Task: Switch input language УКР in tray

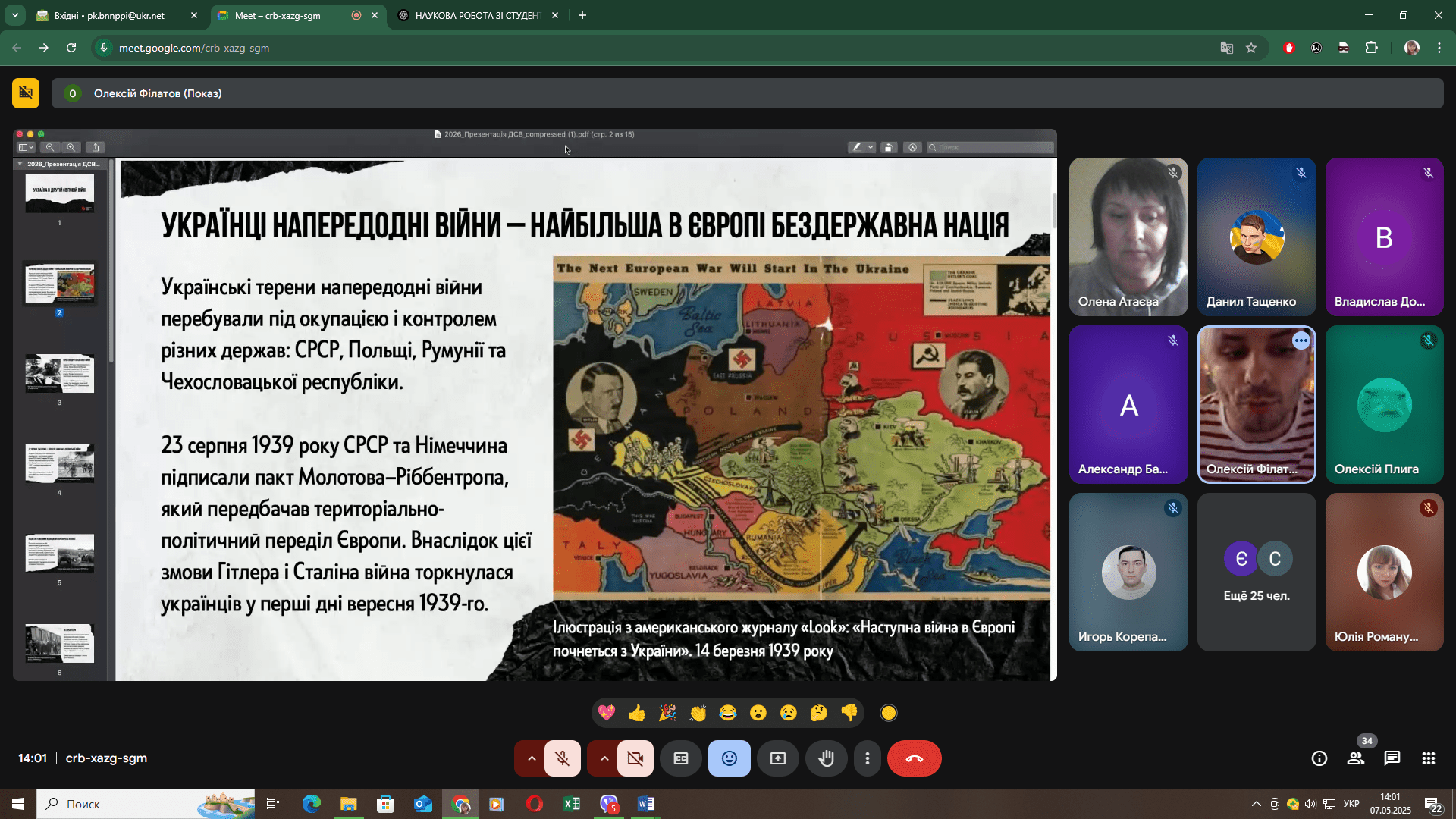Action: (x=1351, y=804)
